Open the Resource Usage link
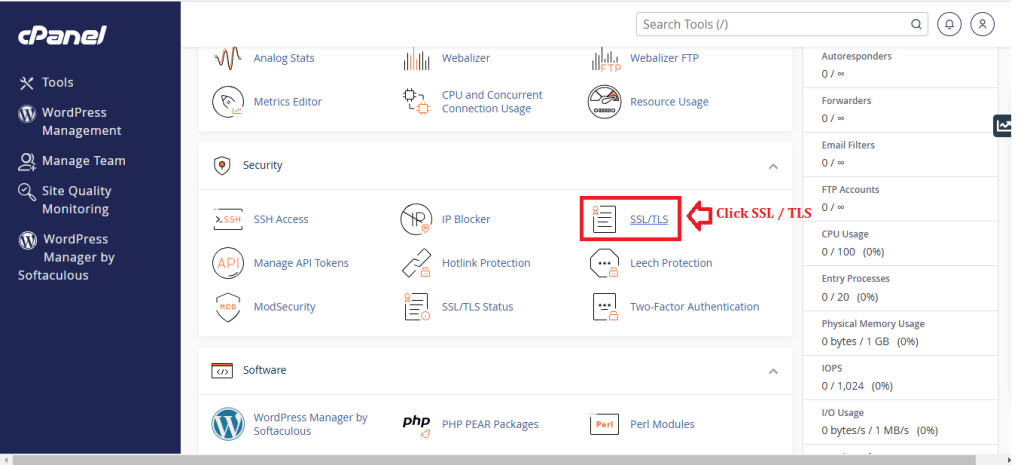This screenshot has height=465, width=1024. point(669,102)
